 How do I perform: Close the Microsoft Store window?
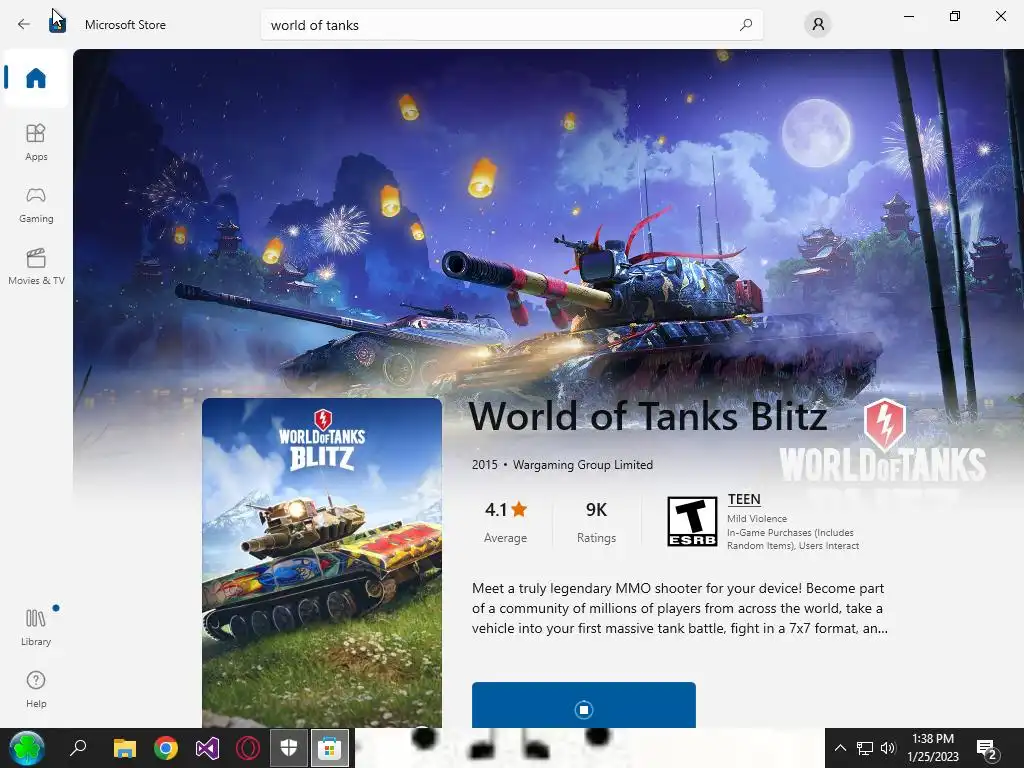pos(1000,16)
